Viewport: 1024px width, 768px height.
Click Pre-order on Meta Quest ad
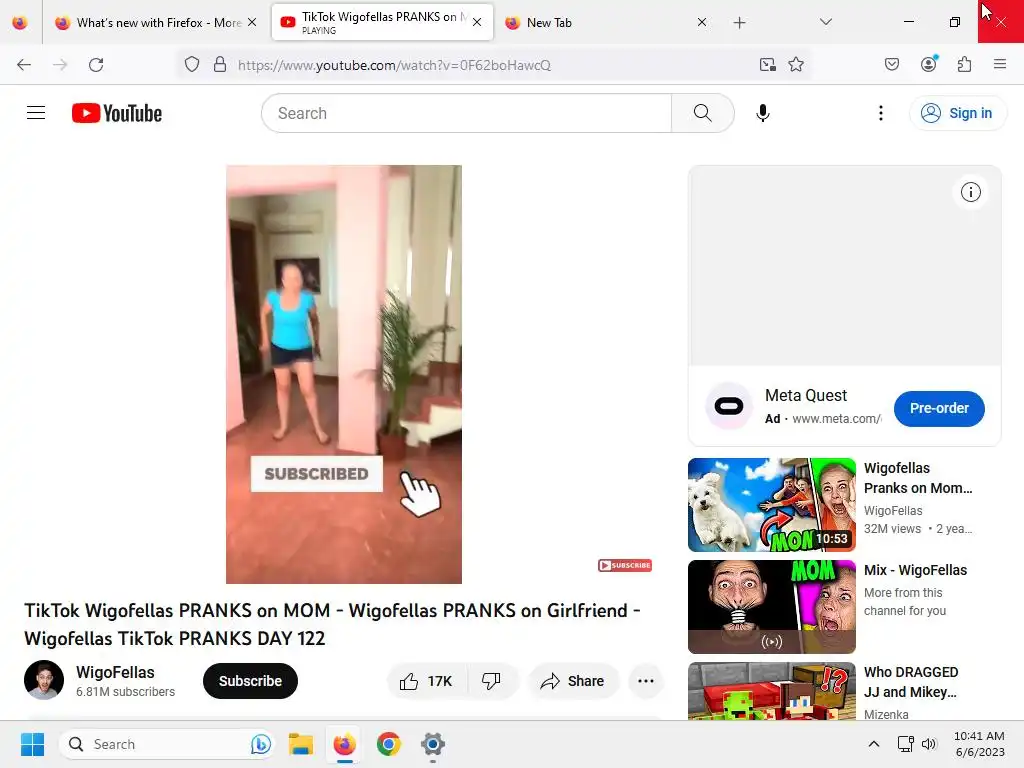tap(939, 408)
